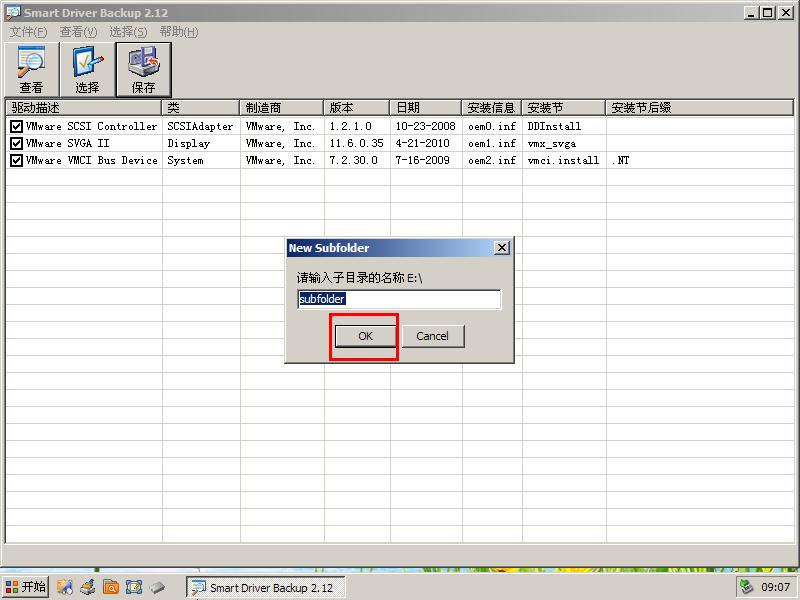The image size is (800, 600).
Task: Select the SCSIAdapter class cell
Action: tap(200, 126)
